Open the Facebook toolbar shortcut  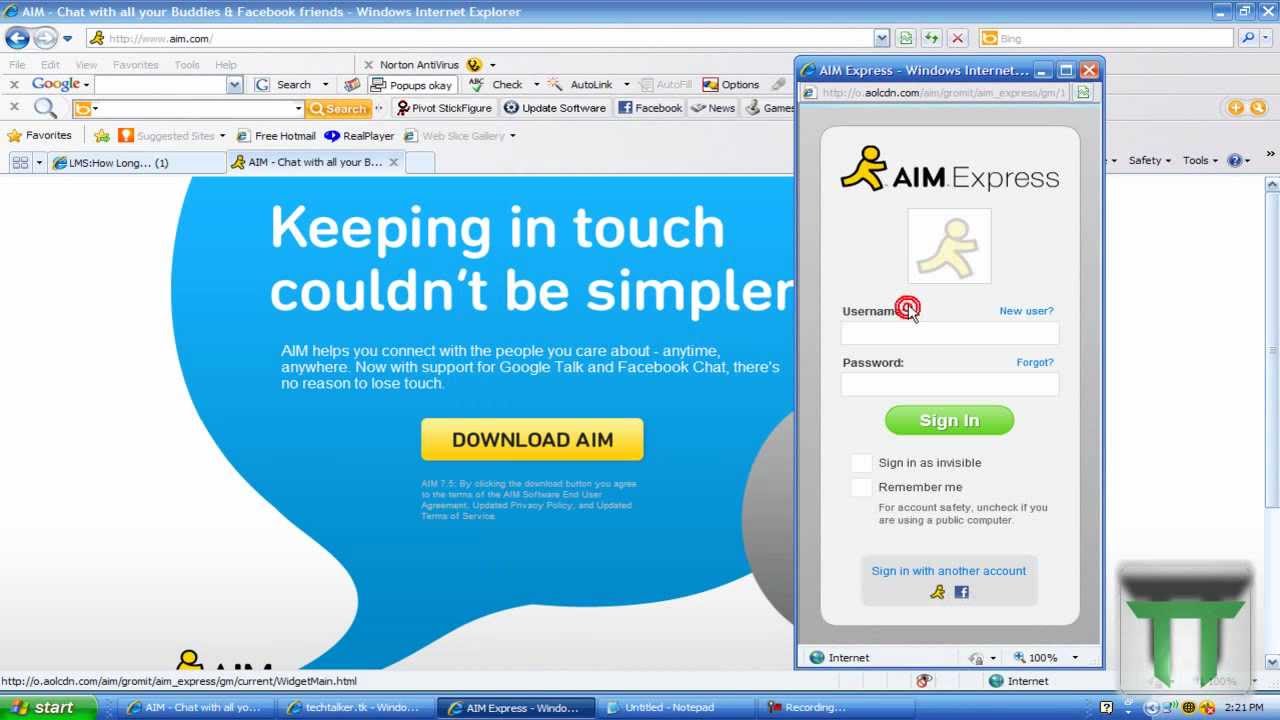click(x=650, y=108)
